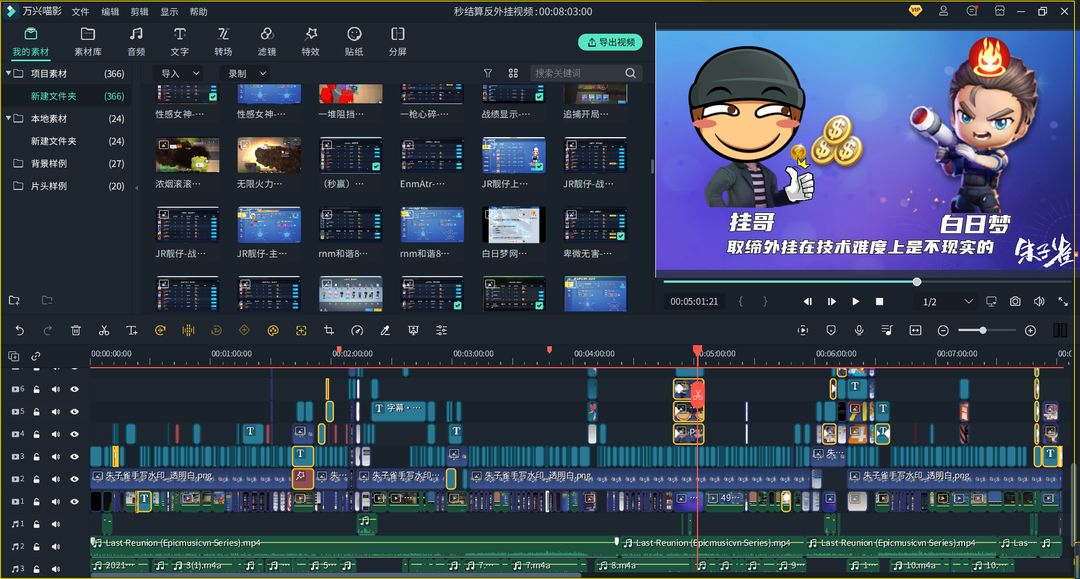Record a voiceover with microphone icon
The height and width of the screenshot is (579, 1080).
pyautogui.click(x=859, y=330)
